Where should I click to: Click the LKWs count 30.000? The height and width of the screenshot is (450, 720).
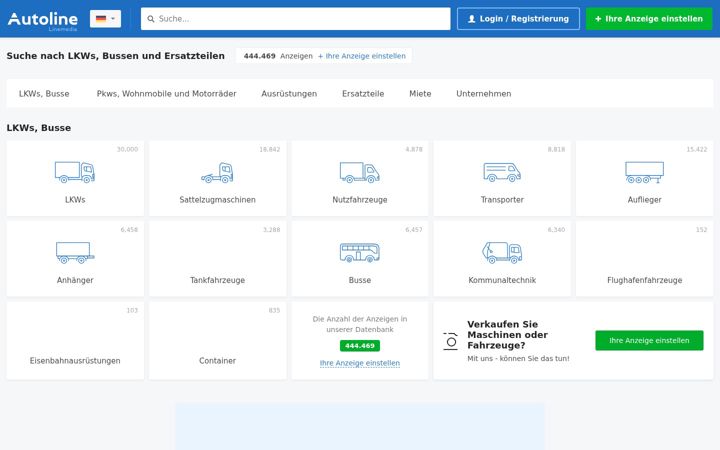pyautogui.click(x=127, y=149)
